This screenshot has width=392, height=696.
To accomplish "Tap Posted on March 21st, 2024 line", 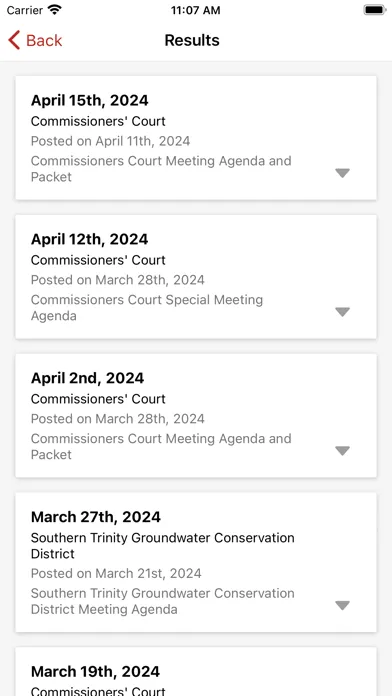I will pos(116,573).
